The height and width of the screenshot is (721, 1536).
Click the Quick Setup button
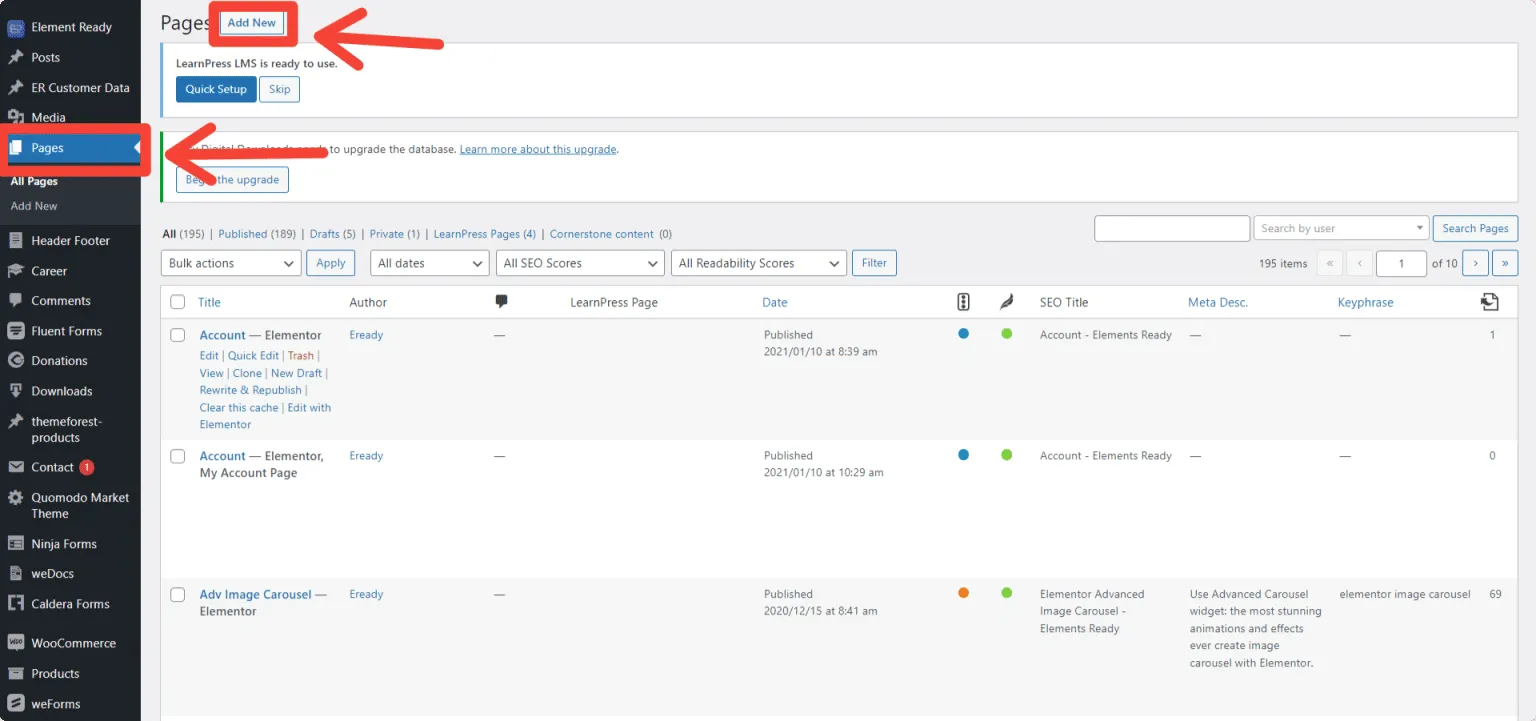pyautogui.click(x=215, y=89)
